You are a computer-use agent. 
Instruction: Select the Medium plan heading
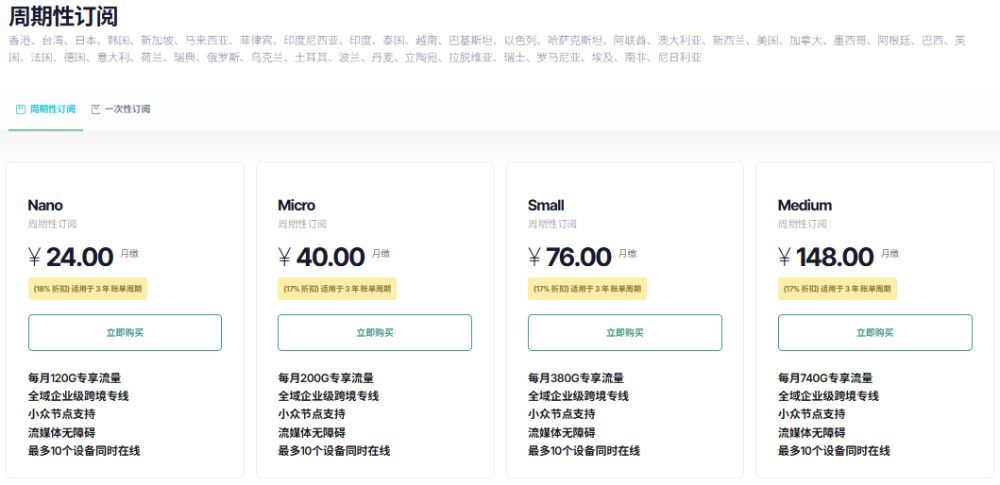coord(805,205)
